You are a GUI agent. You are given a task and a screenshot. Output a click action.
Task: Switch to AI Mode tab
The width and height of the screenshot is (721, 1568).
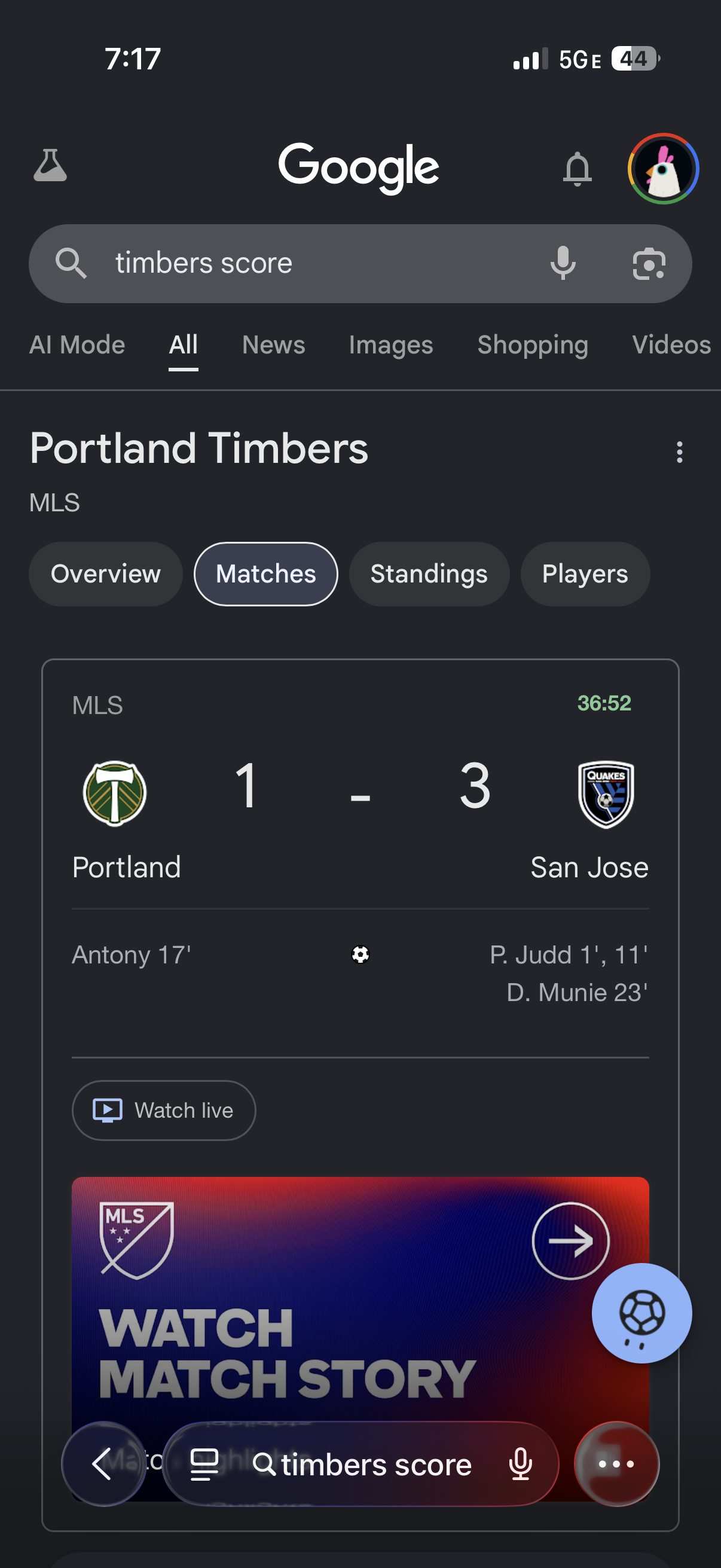(x=77, y=345)
